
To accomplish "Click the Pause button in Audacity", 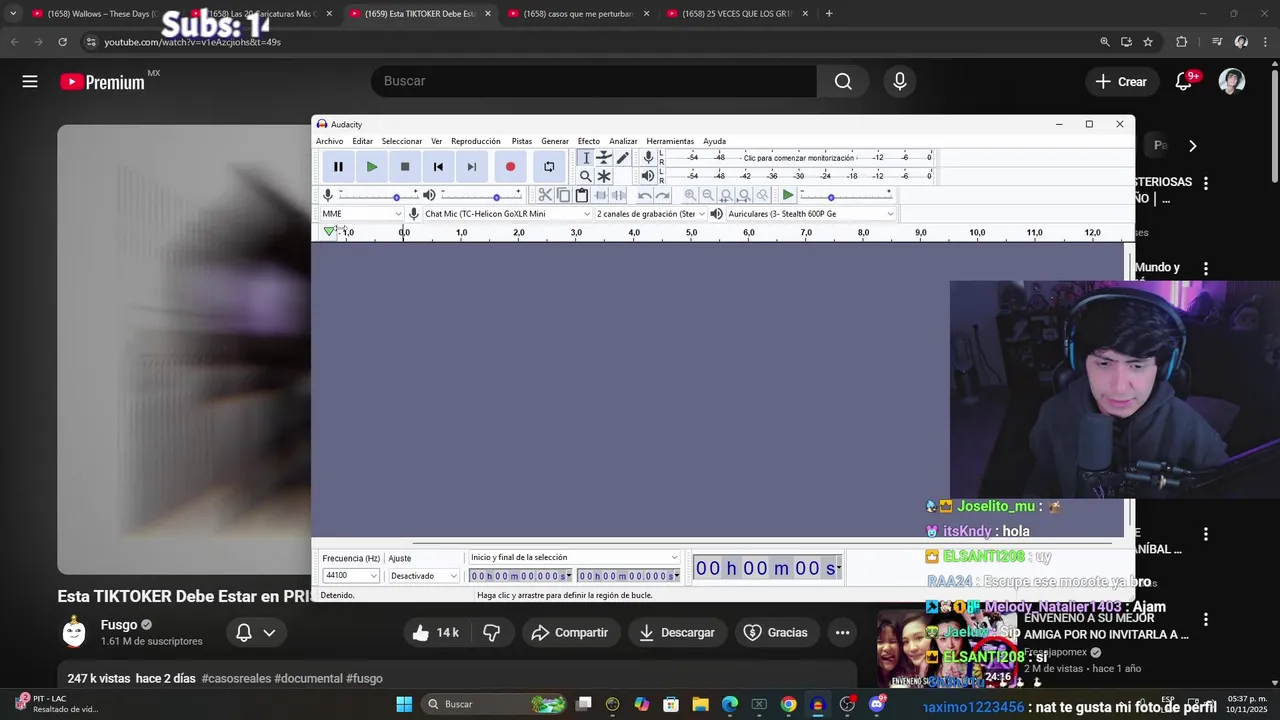I will (338, 167).
